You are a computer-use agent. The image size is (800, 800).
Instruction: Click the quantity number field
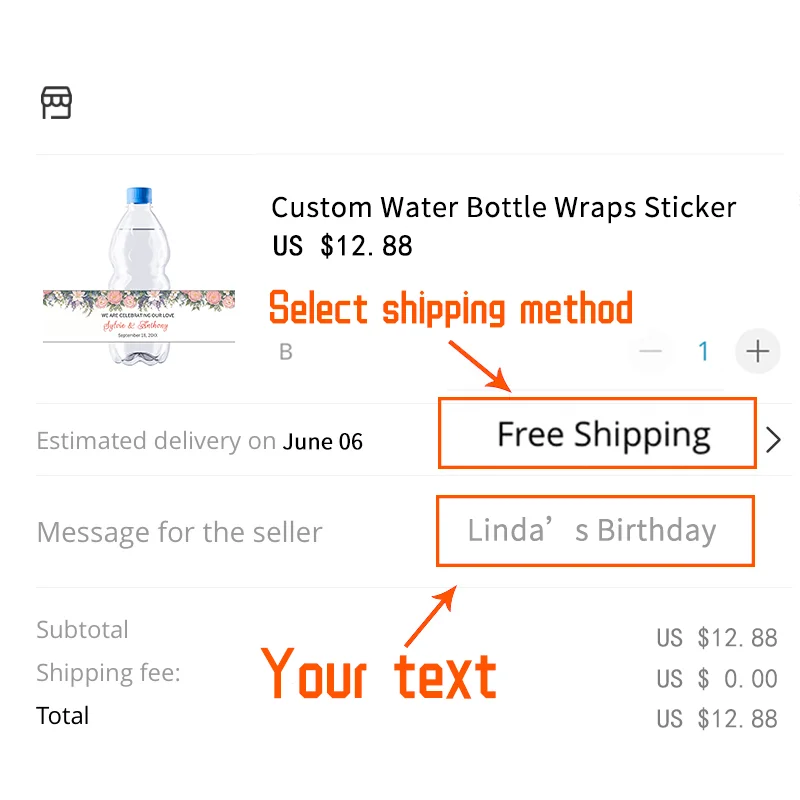point(703,351)
